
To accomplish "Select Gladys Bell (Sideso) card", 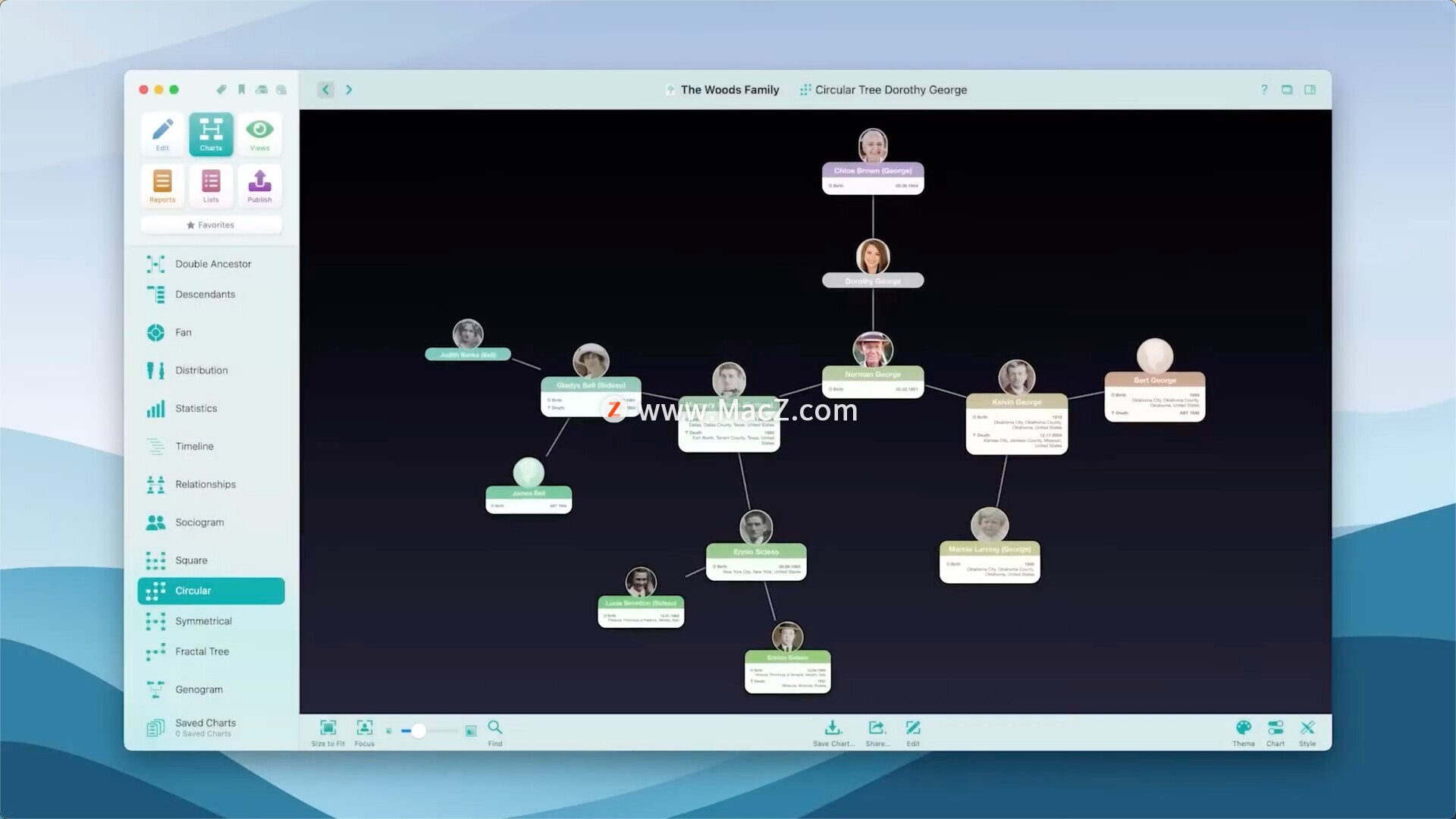I will 591,397.
